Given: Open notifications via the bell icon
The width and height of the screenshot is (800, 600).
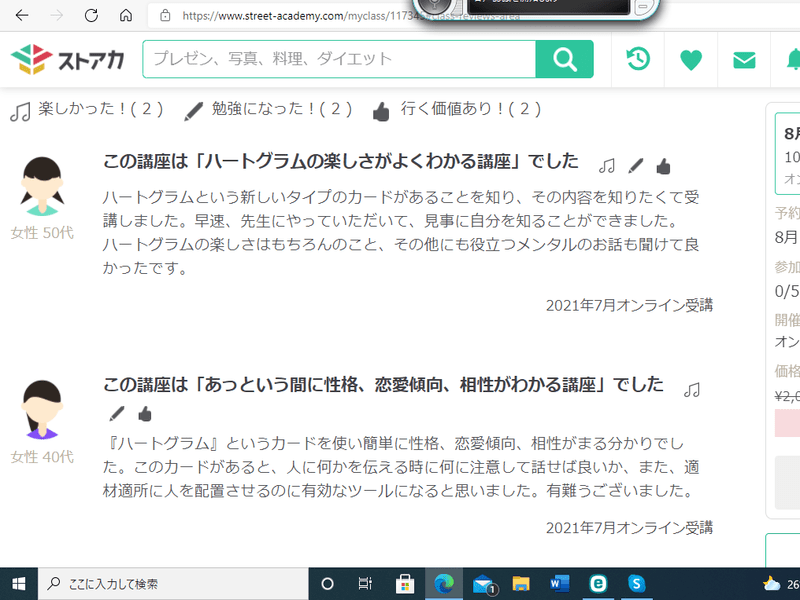Looking at the screenshot, I should tap(793, 60).
